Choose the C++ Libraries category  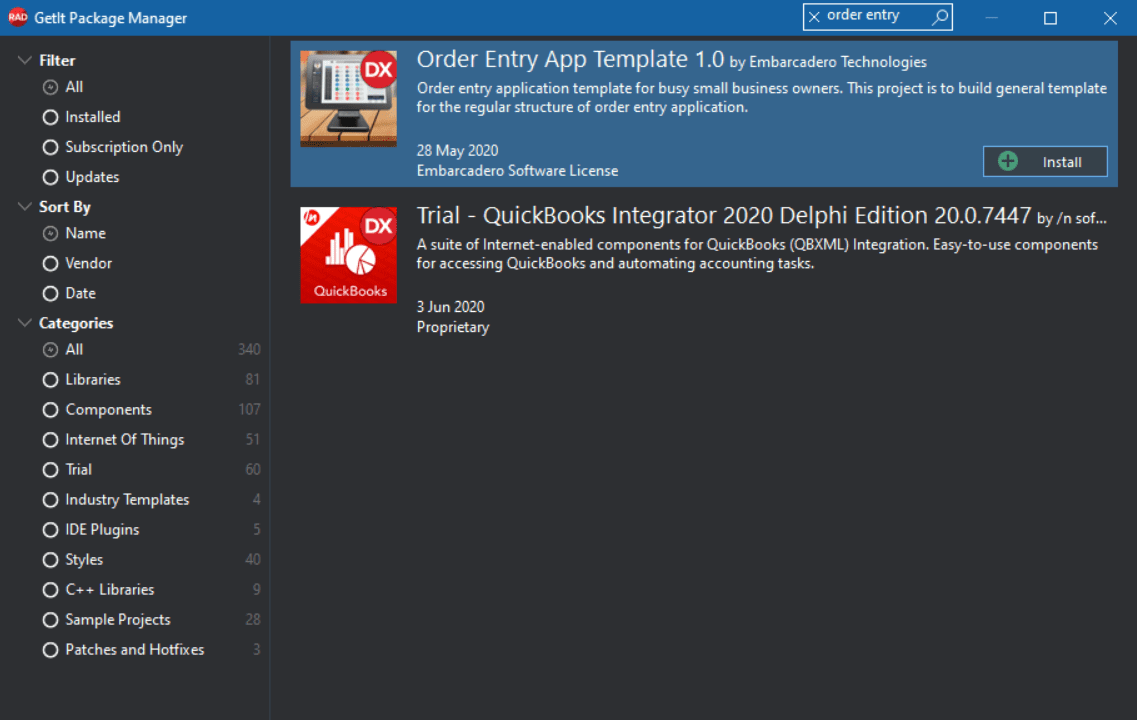[99, 589]
